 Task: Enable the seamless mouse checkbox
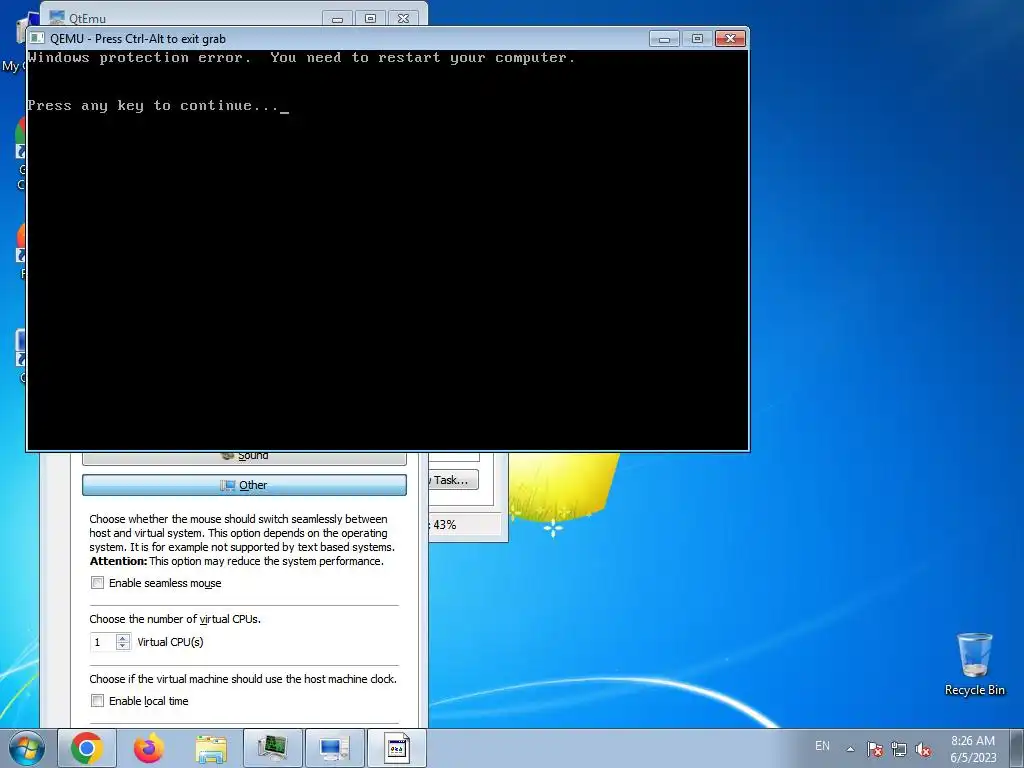pos(97,583)
